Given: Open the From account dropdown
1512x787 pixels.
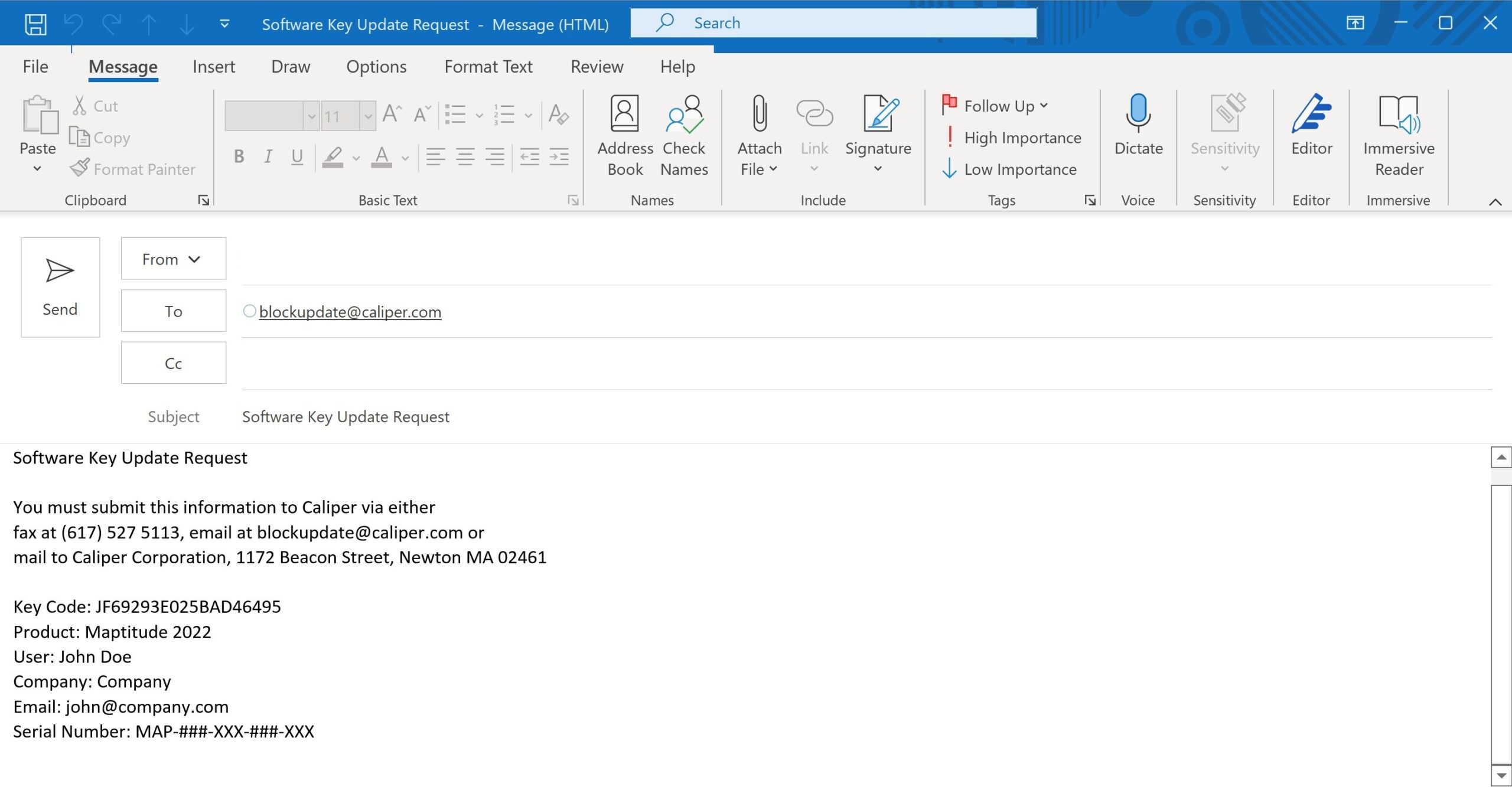Looking at the screenshot, I should point(173,259).
